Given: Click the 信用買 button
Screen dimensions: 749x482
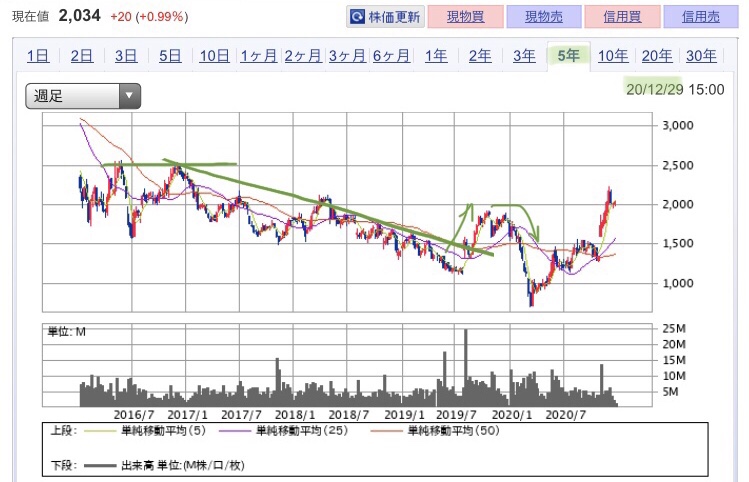Looking at the screenshot, I should pyautogui.click(x=621, y=18).
